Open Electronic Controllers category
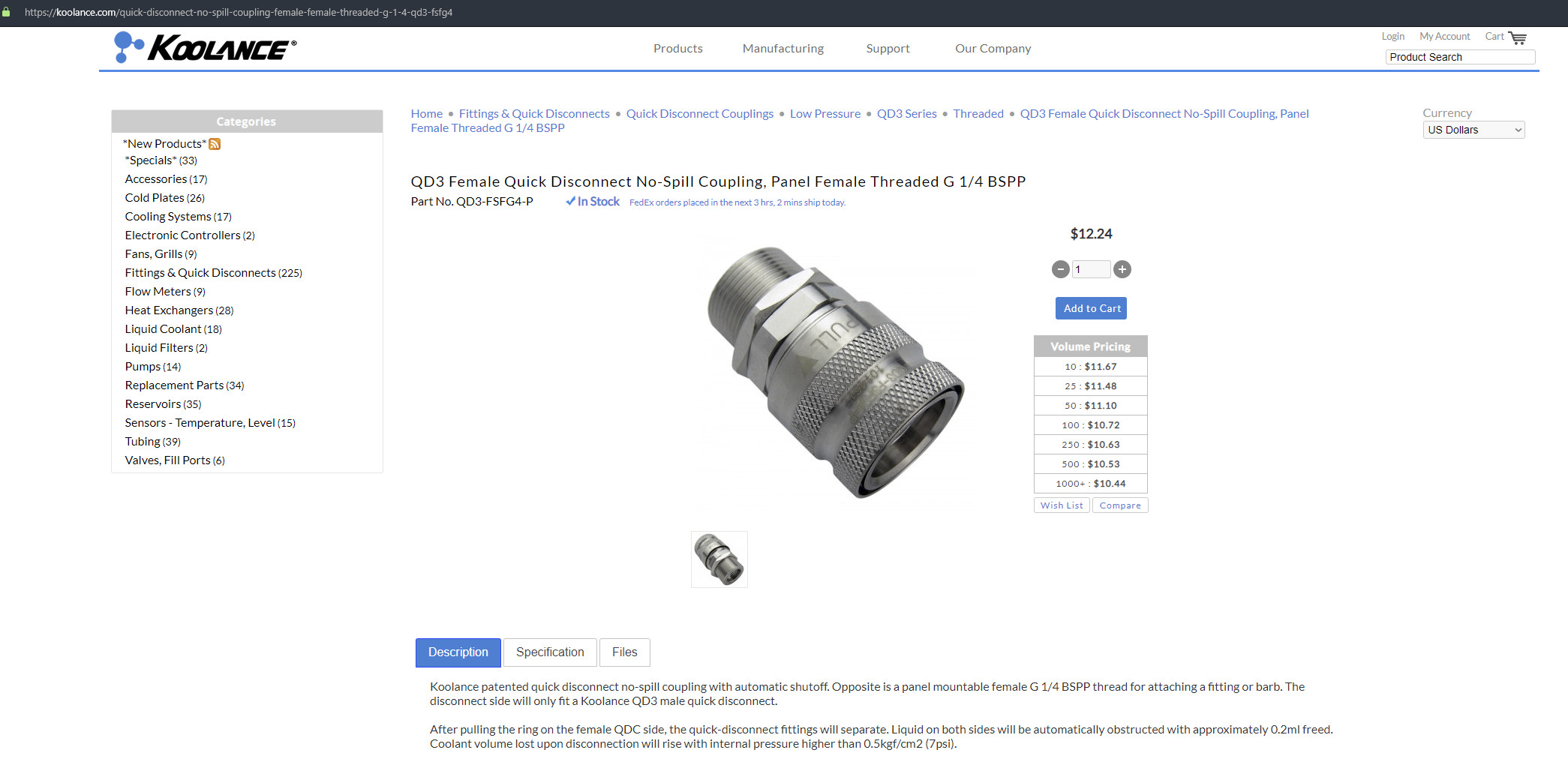The width and height of the screenshot is (1568, 774). click(190, 235)
